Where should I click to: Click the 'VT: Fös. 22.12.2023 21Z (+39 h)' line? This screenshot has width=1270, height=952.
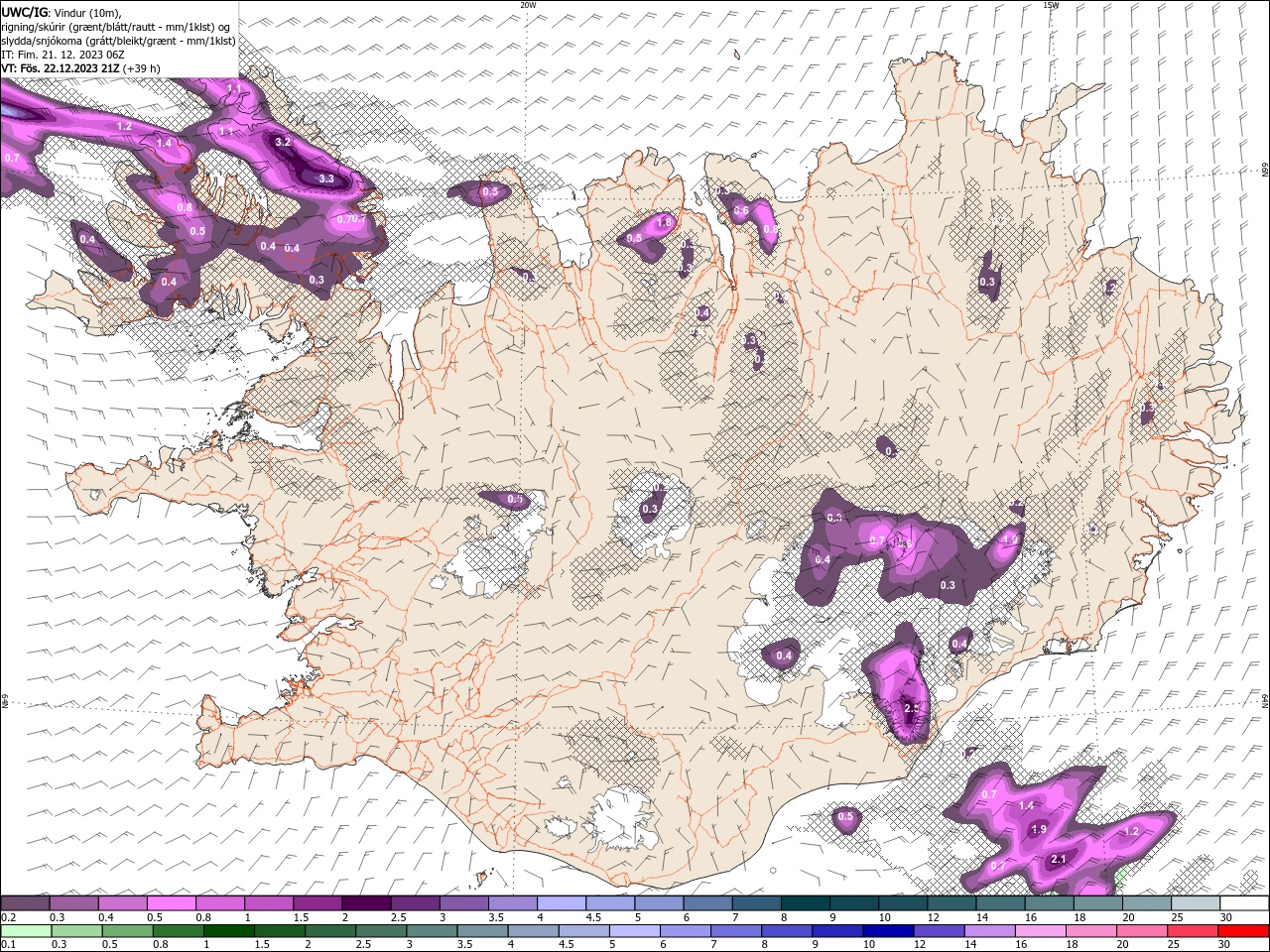pyautogui.click(x=80, y=68)
